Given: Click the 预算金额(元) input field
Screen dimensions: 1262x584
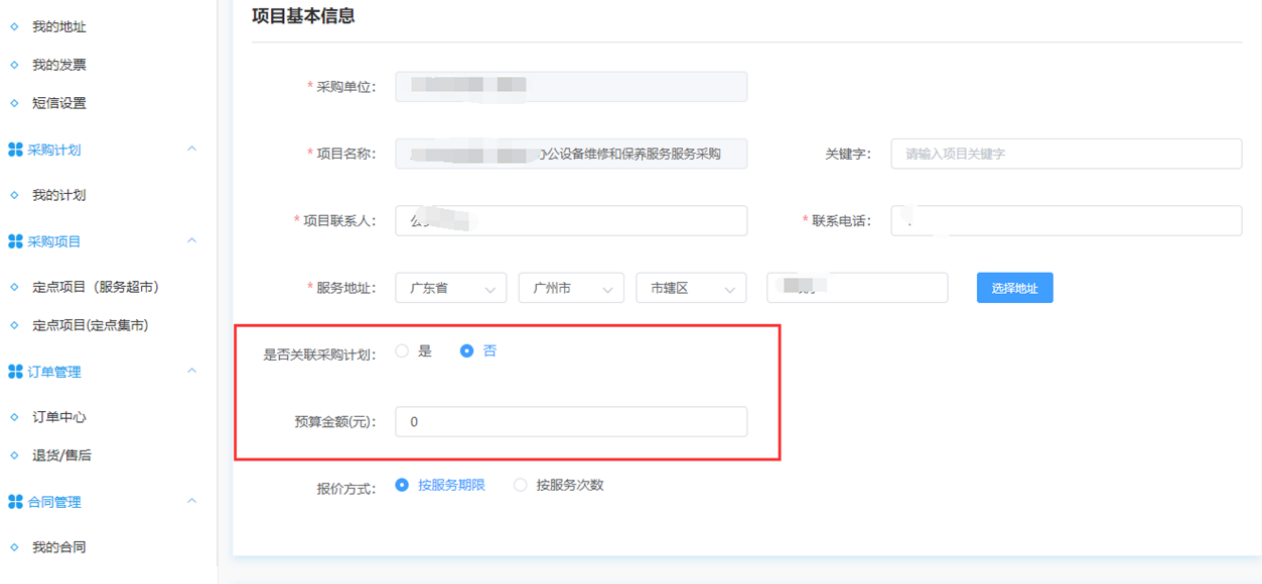Looking at the screenshot, I should tap(570, 422).
